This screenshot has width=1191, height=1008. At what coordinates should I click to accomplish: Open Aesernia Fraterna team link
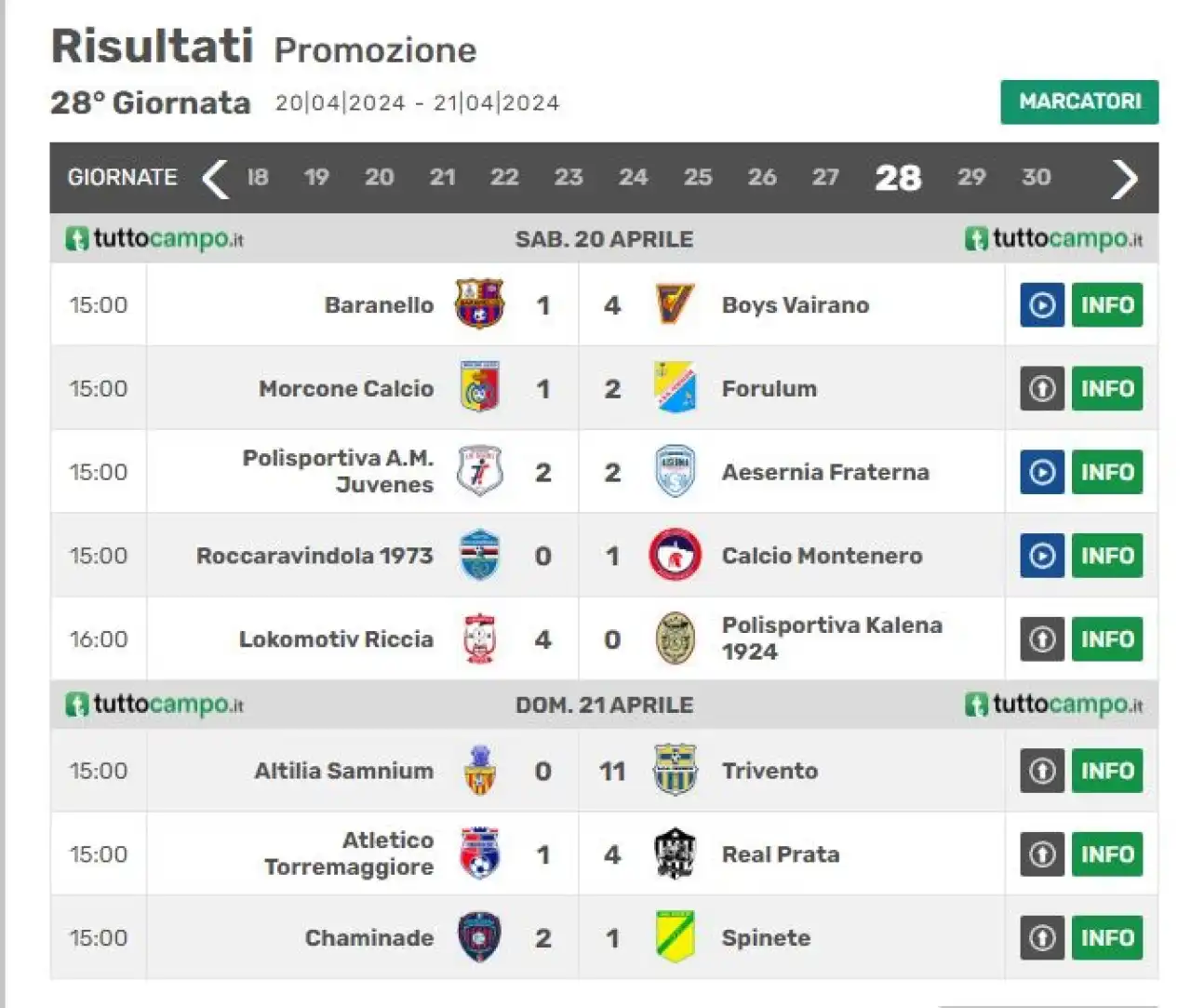825,472
